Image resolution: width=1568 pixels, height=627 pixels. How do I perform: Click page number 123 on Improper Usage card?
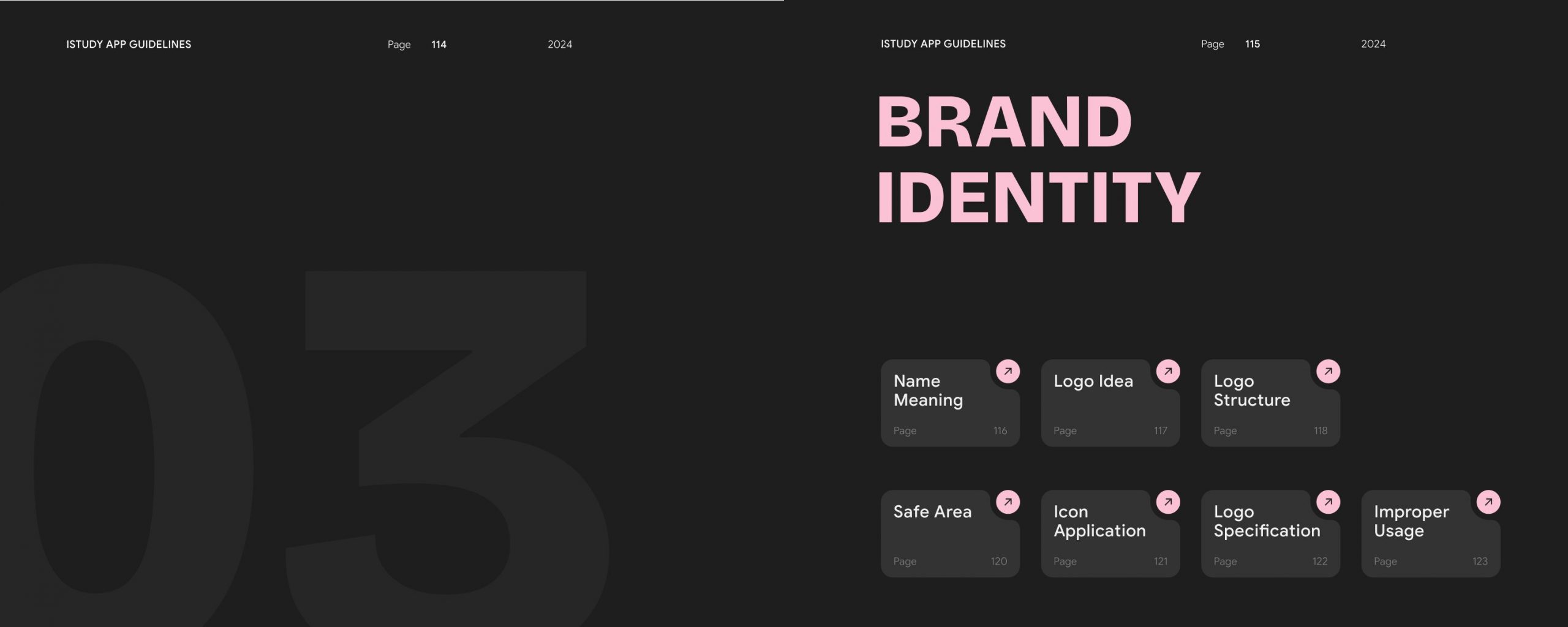click(1480, 561)
